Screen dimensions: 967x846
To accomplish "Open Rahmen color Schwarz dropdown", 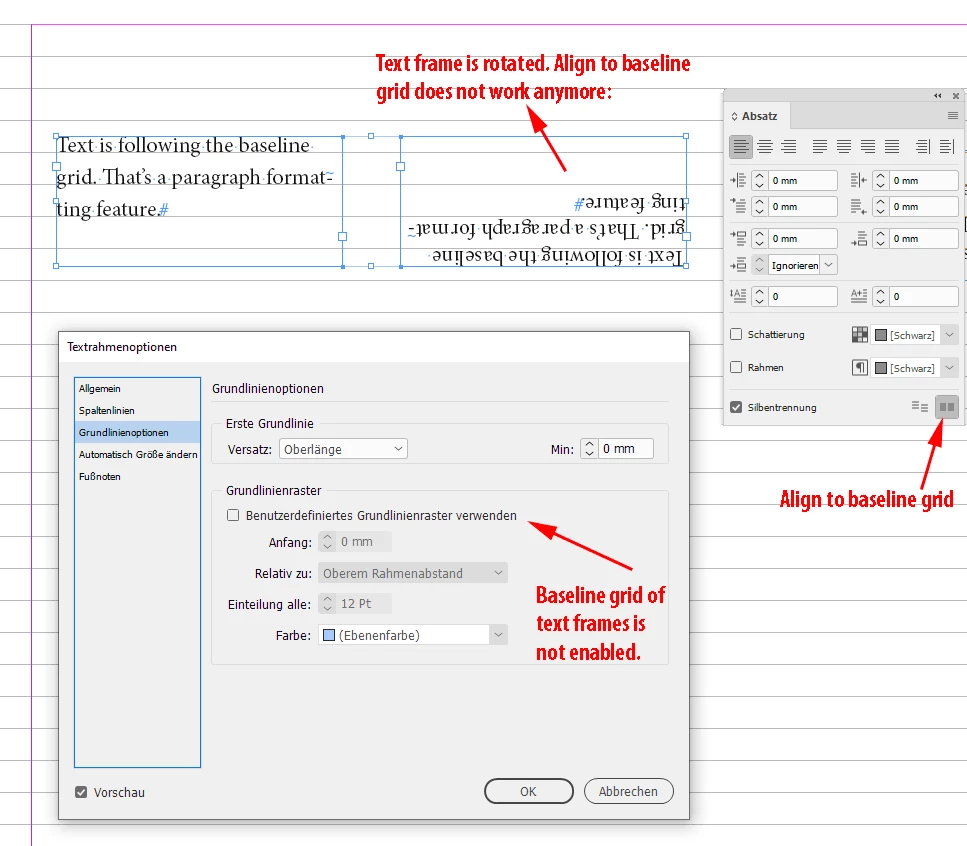I will click(x=949, y=368).
